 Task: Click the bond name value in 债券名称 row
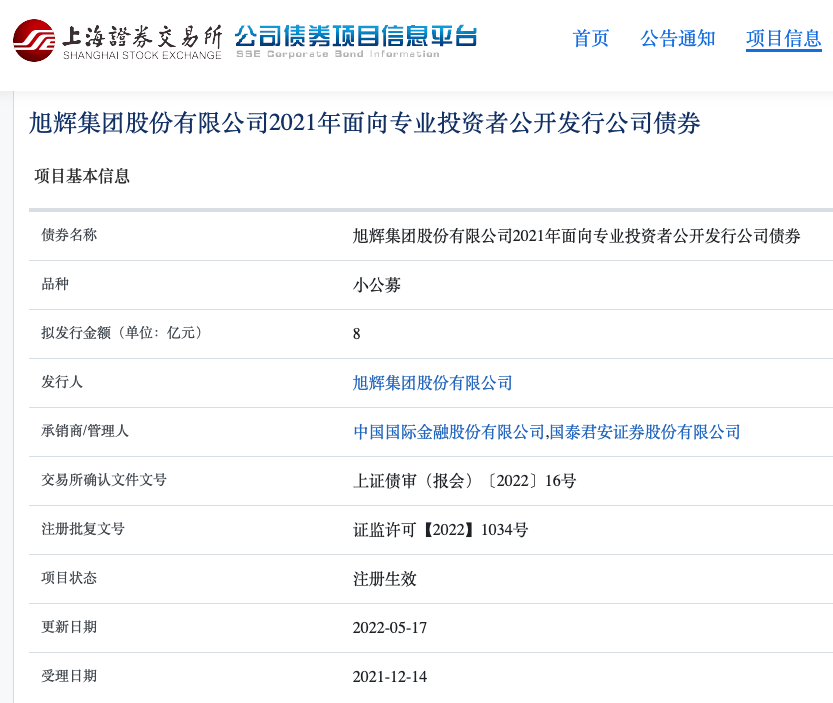576,236
